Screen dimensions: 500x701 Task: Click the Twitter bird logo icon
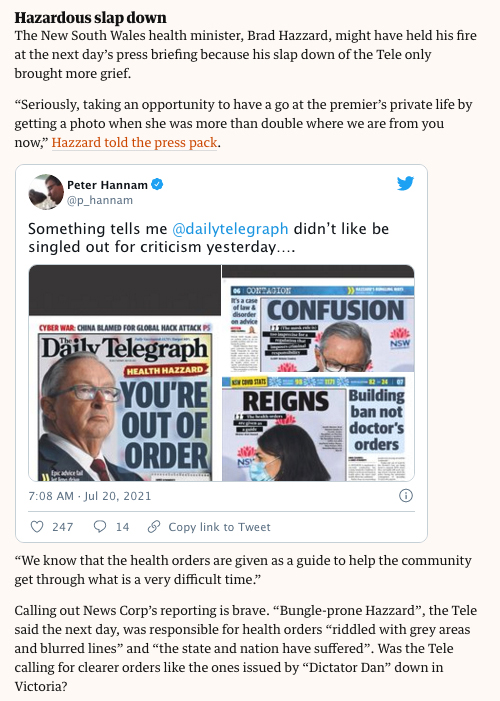tap(405, 183)
